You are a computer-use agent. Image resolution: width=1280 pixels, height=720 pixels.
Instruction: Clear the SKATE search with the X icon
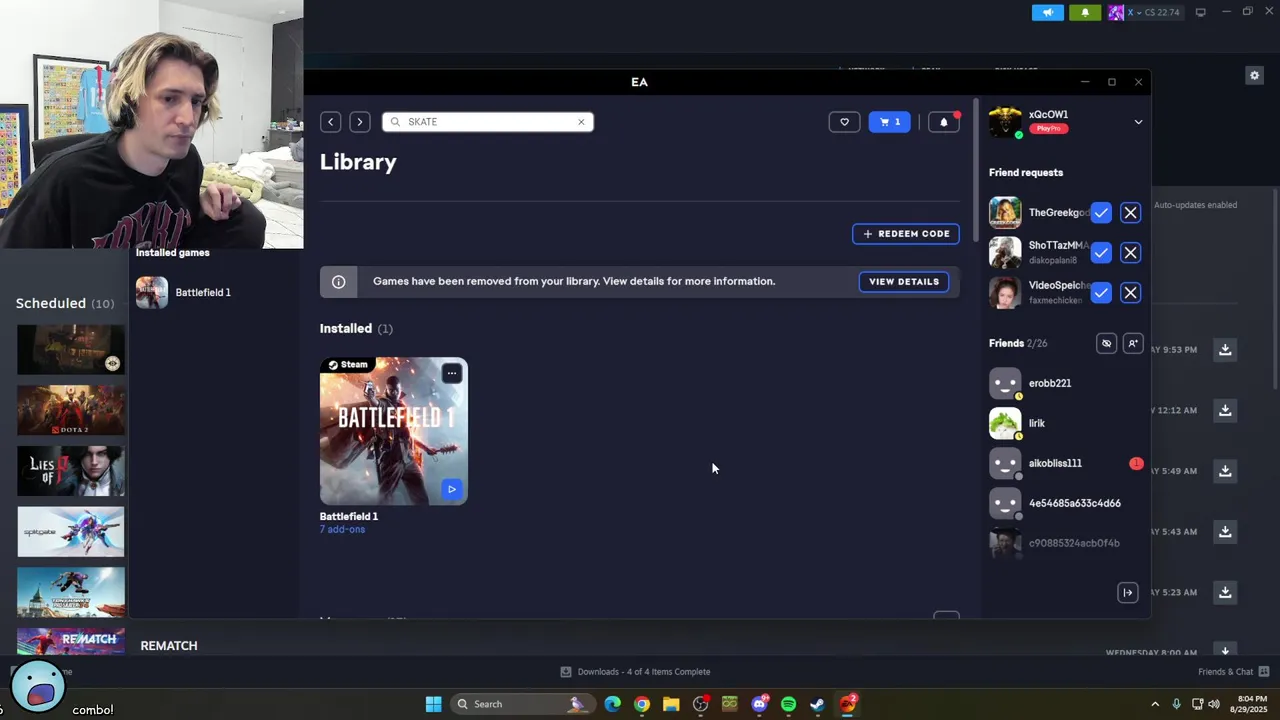(x=581, y=122)
